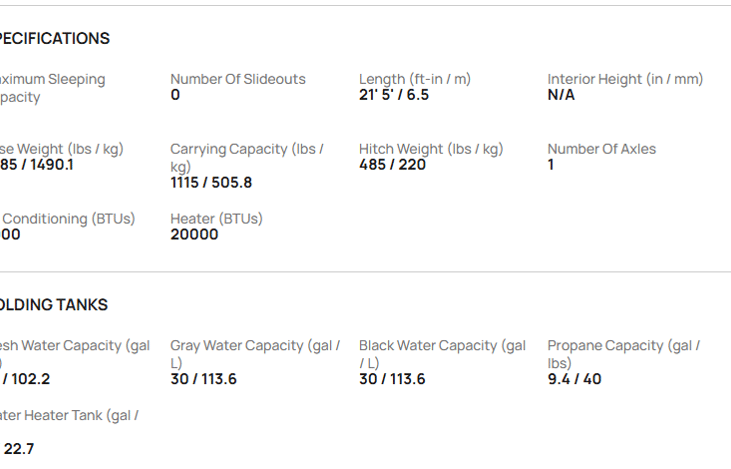Screen dimensions: 731x469
Task: Click the Specifications section heading
Action: click(x=53, y=39)
